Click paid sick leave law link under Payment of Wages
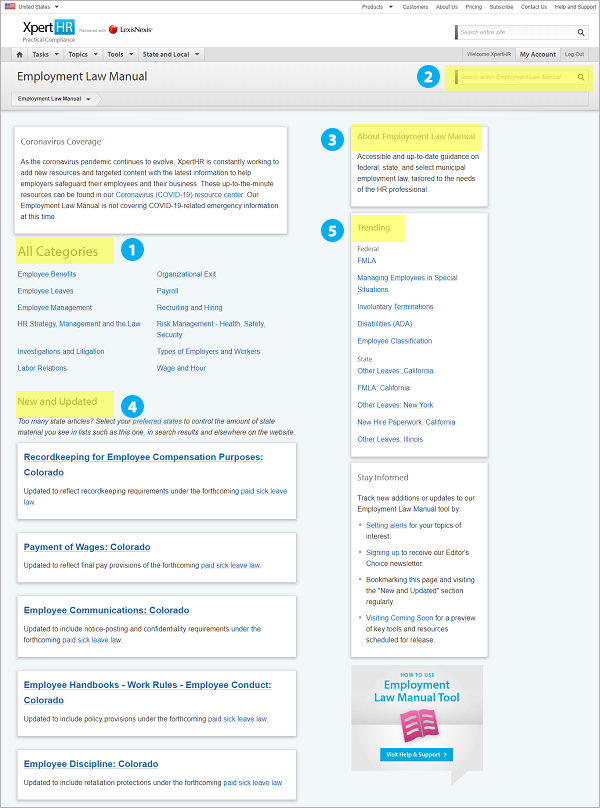This screenshot has width=600, height=808. coord(230,565)
